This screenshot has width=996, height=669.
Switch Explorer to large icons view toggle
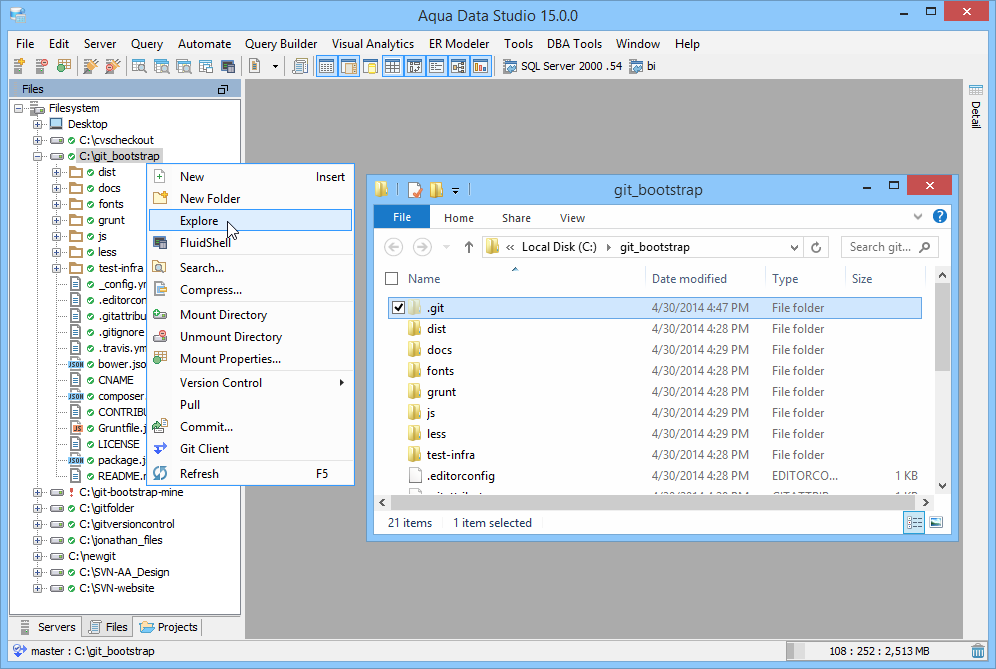tap(936, 522)
